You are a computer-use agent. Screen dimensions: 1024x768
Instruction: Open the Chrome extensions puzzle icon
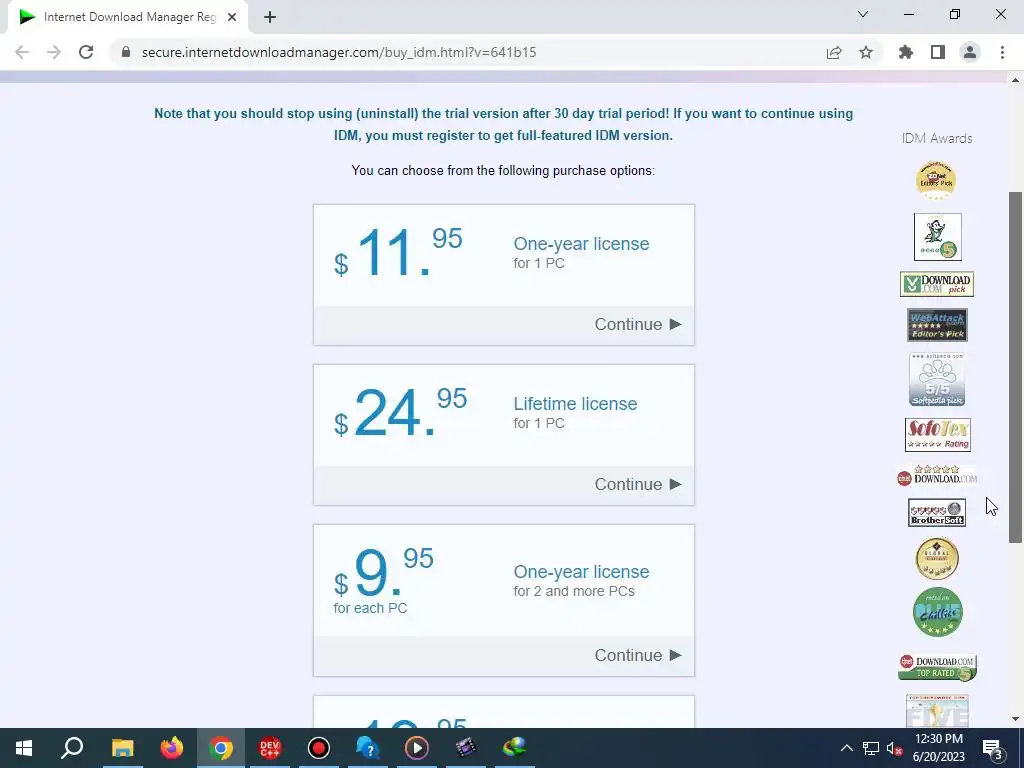pos(906,52)
